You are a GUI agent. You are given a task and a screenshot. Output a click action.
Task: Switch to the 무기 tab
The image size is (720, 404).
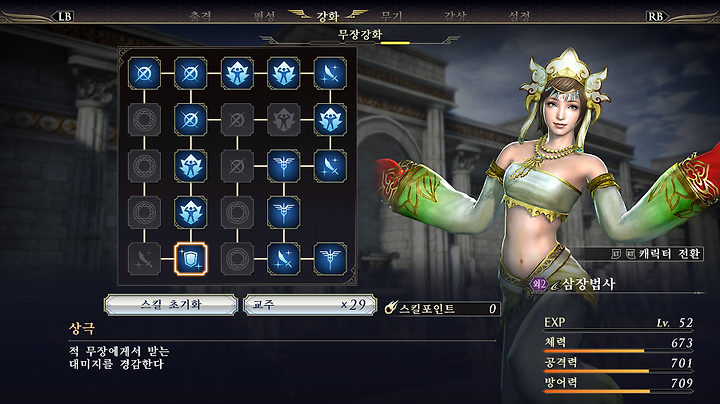pos(391,17)
